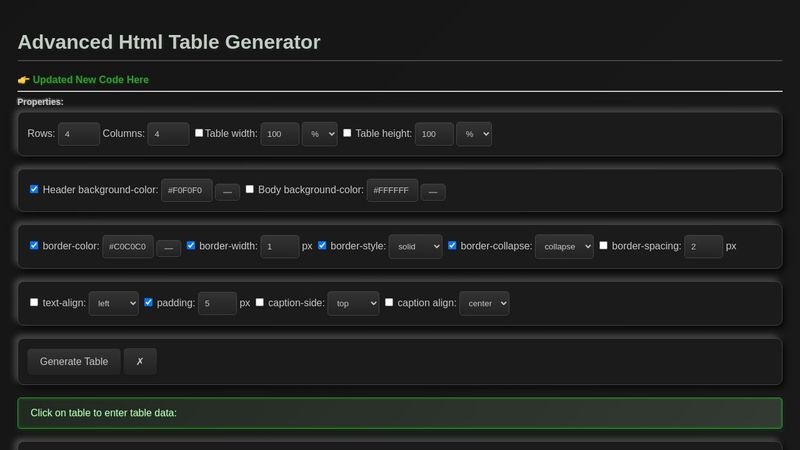Click the X clear button beside Generate Table
The height and width of the screenshot is (450, 800).
click(x=140, y=361)
